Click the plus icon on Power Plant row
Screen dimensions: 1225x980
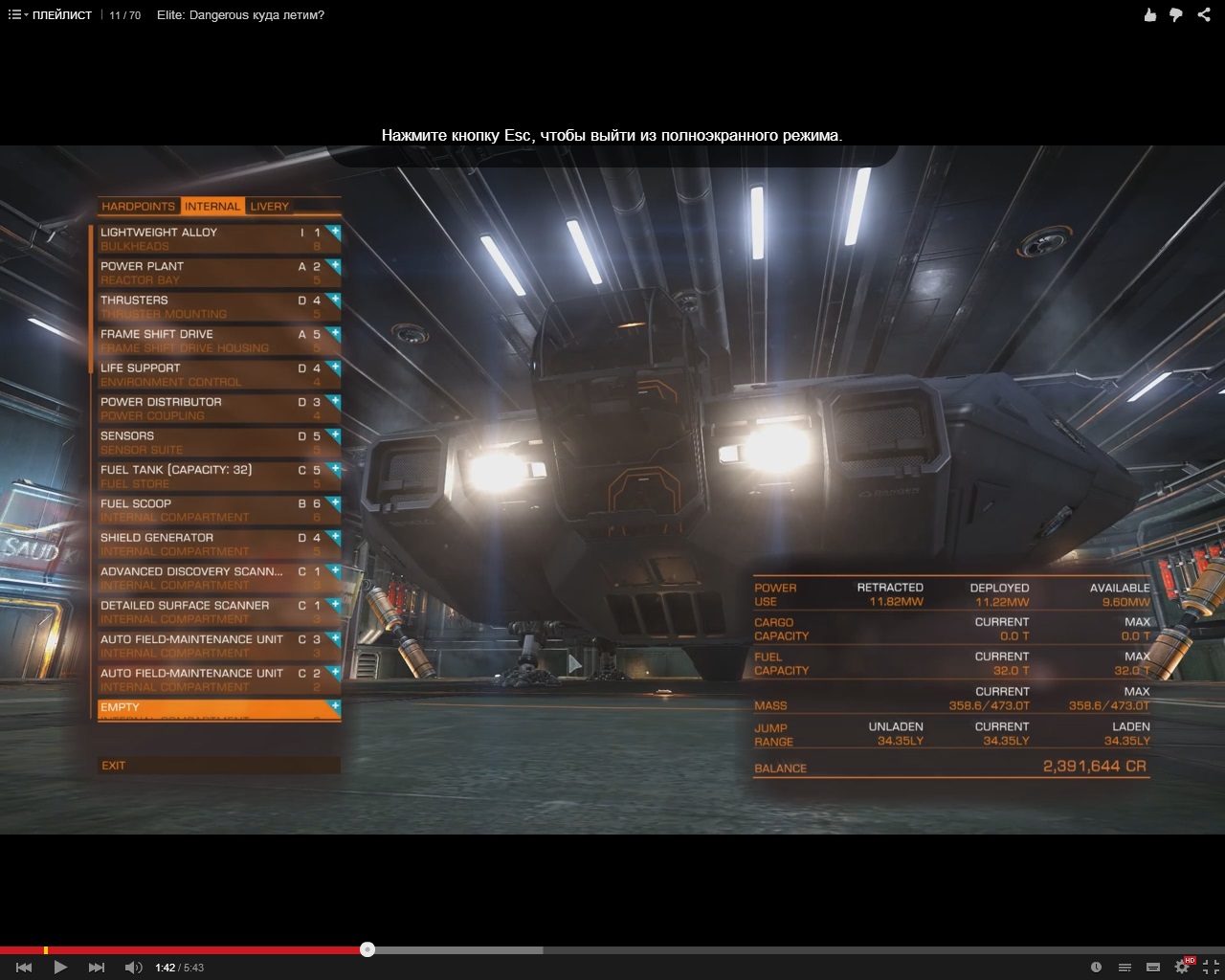click(x=335, y=265)
